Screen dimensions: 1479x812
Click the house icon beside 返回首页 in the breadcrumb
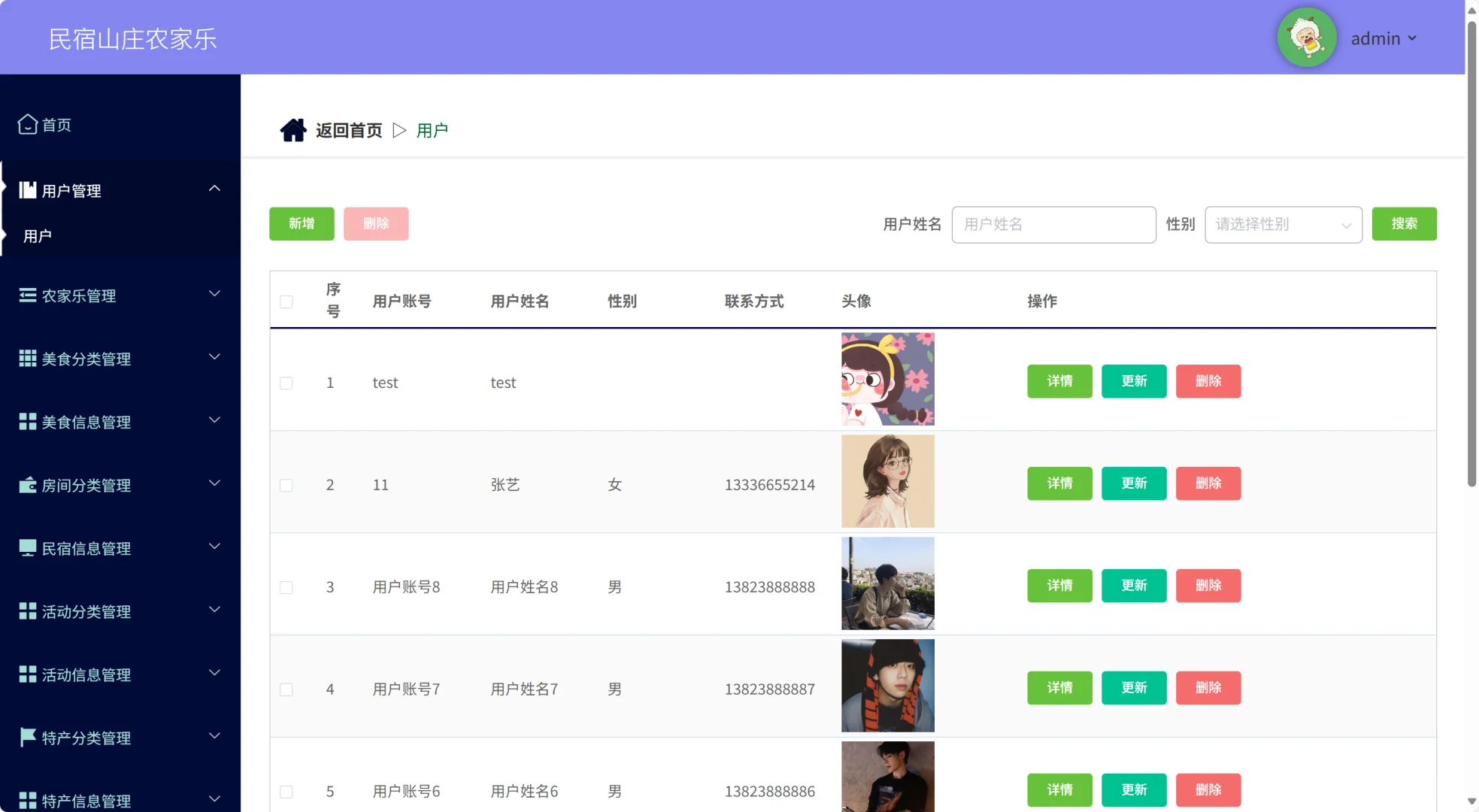(293, 130)
